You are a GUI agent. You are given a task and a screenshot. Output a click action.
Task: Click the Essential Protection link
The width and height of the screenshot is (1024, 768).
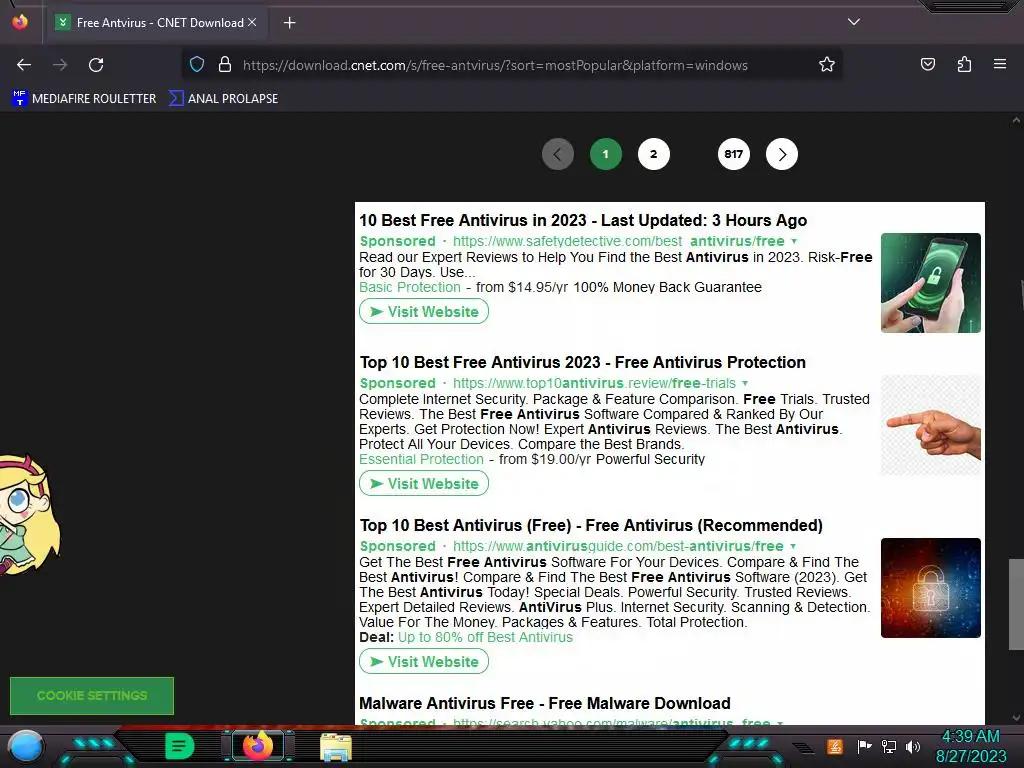[421, 460]
